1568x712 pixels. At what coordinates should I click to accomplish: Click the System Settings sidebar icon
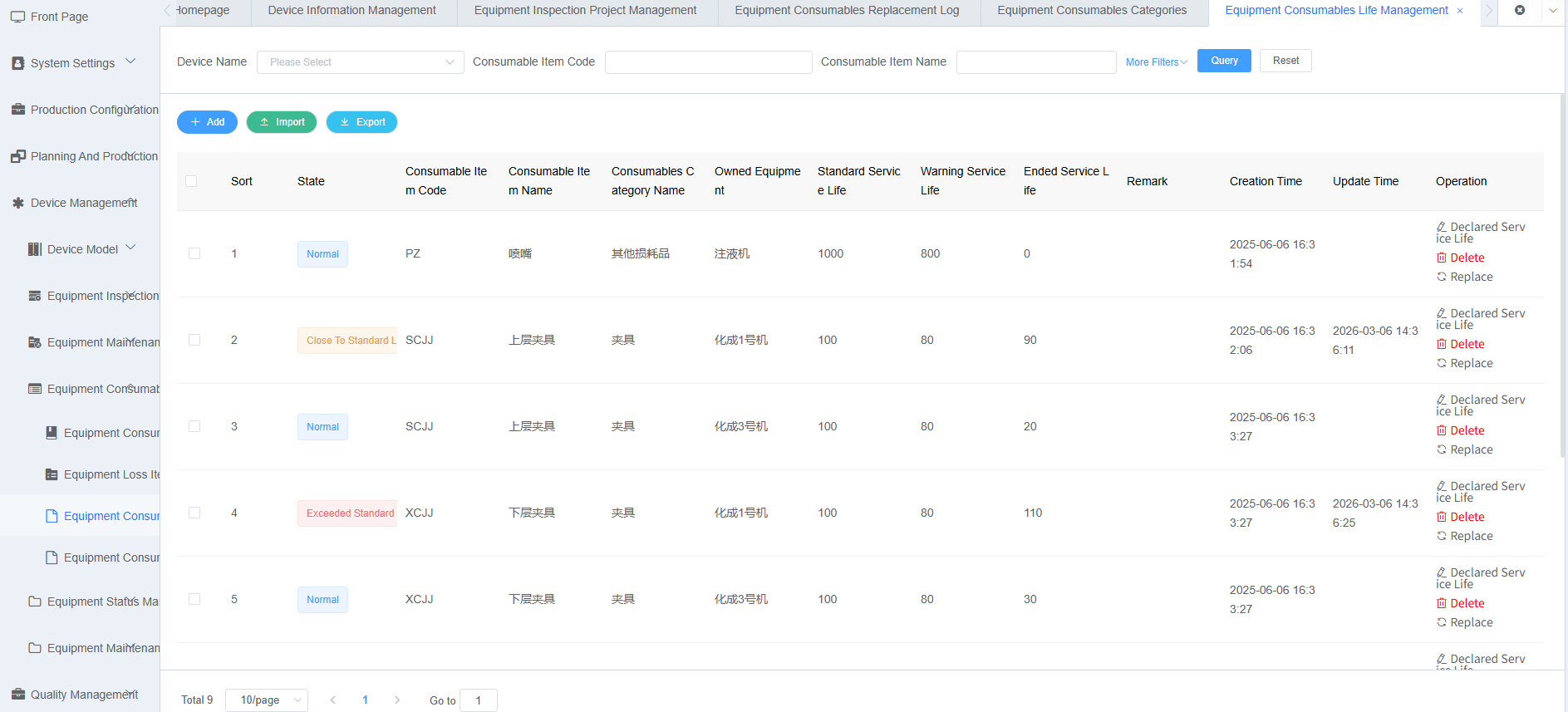coord(17,63)
